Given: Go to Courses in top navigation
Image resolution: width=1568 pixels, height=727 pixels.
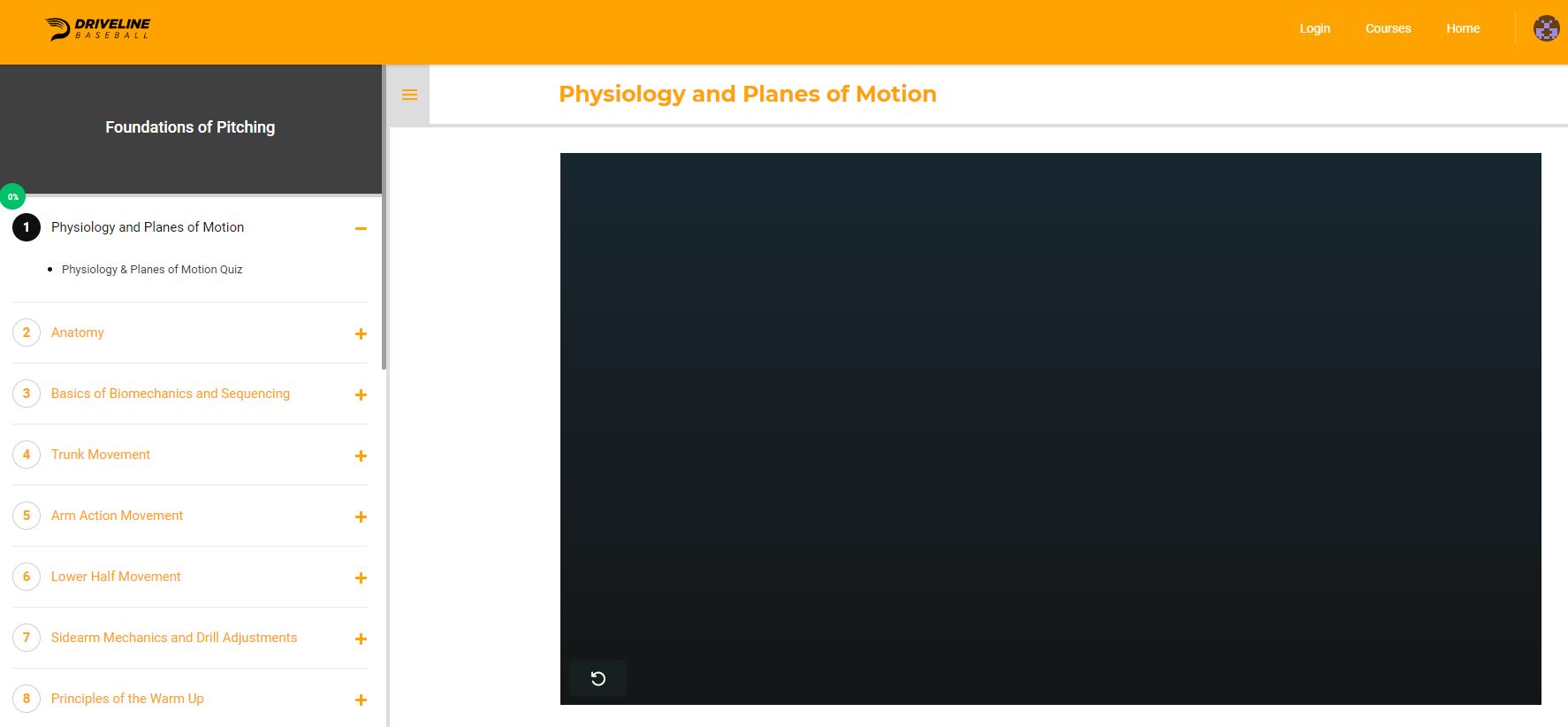Looking at the screenshot, I should (x=1388, y=28).
